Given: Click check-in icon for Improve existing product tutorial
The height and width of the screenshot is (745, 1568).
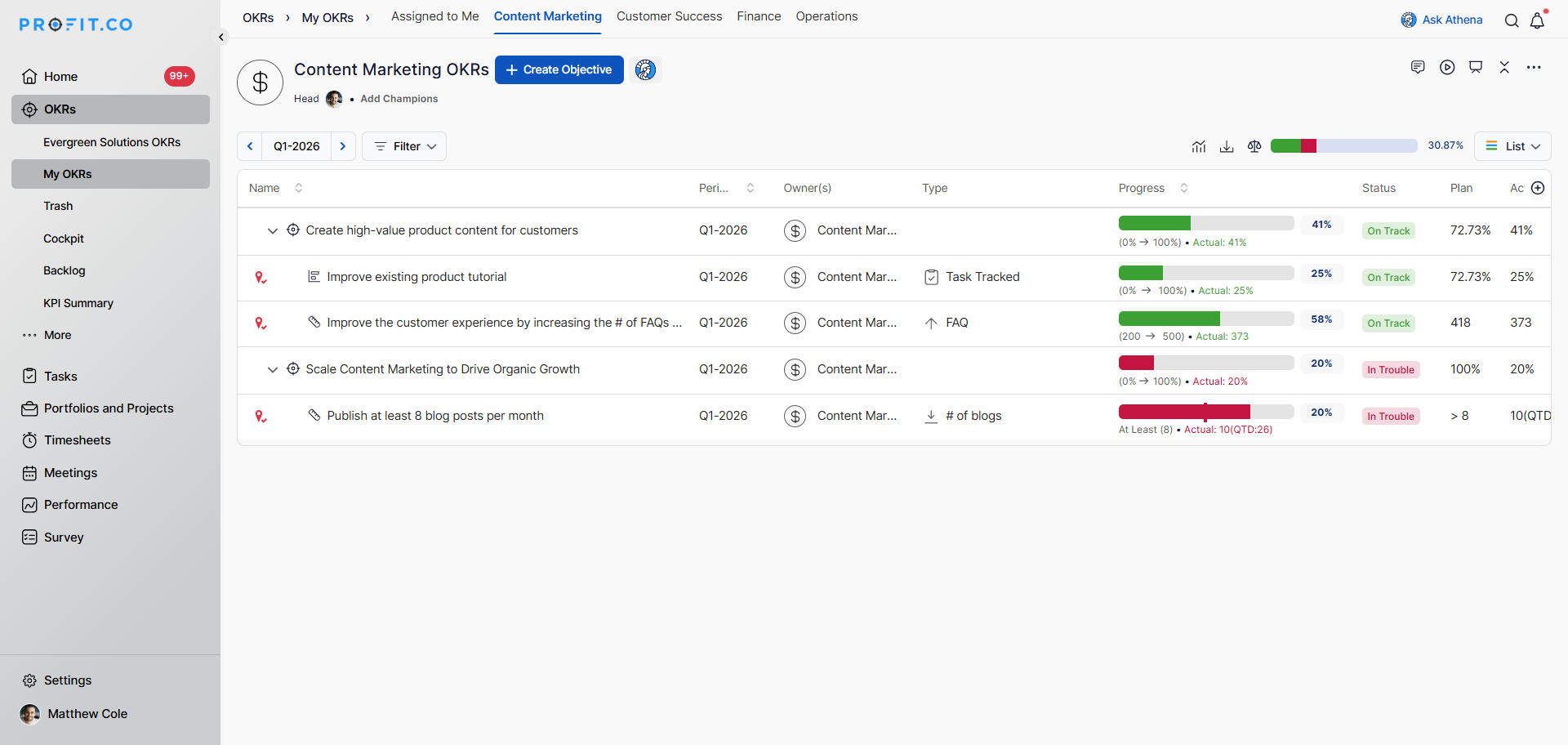Looking at the screenshot, I should pyautogui.click(x=261, y=278).
